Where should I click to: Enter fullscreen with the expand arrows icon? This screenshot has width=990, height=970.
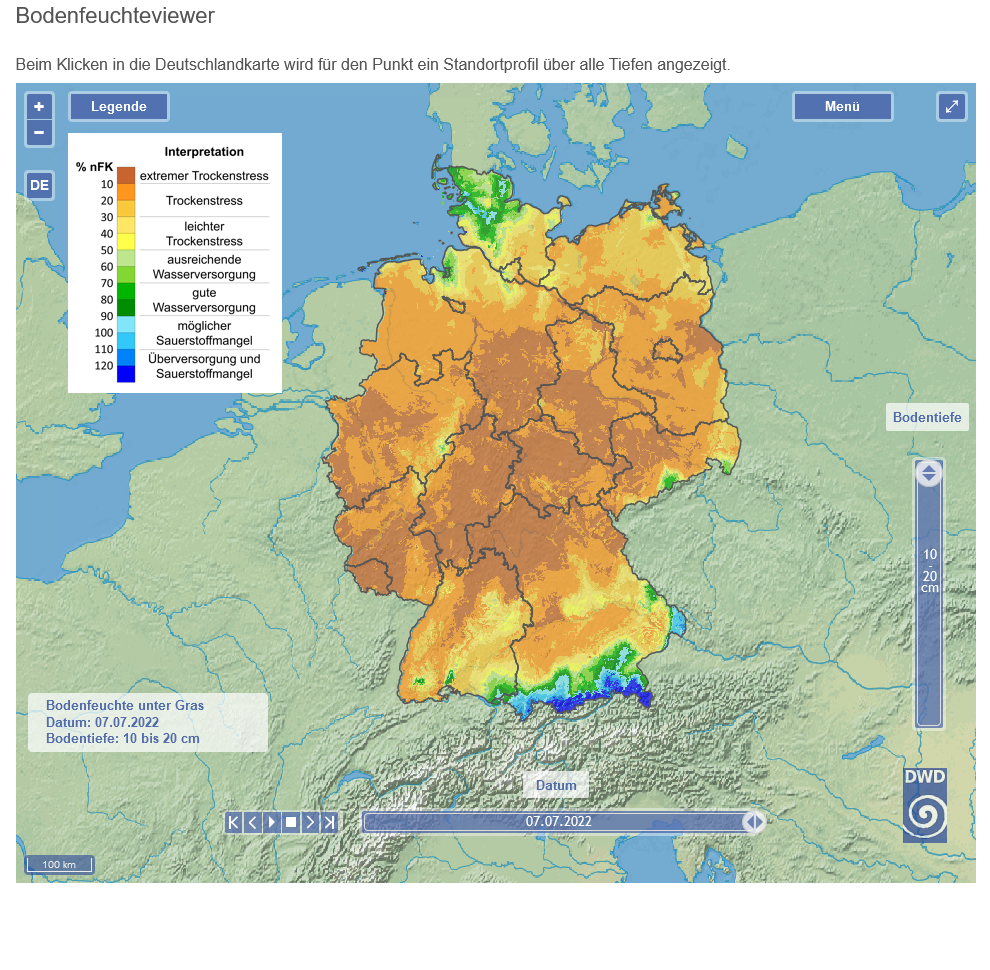click(x=951, y=106)
